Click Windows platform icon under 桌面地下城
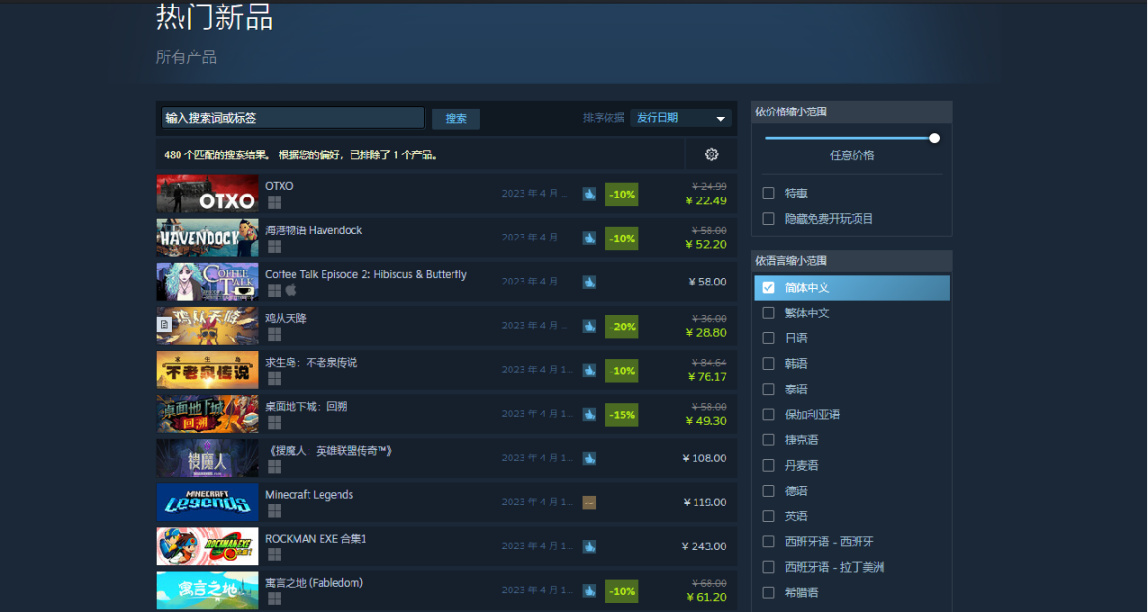Screen dimensions: 1148x612 [x=274, y=423]
